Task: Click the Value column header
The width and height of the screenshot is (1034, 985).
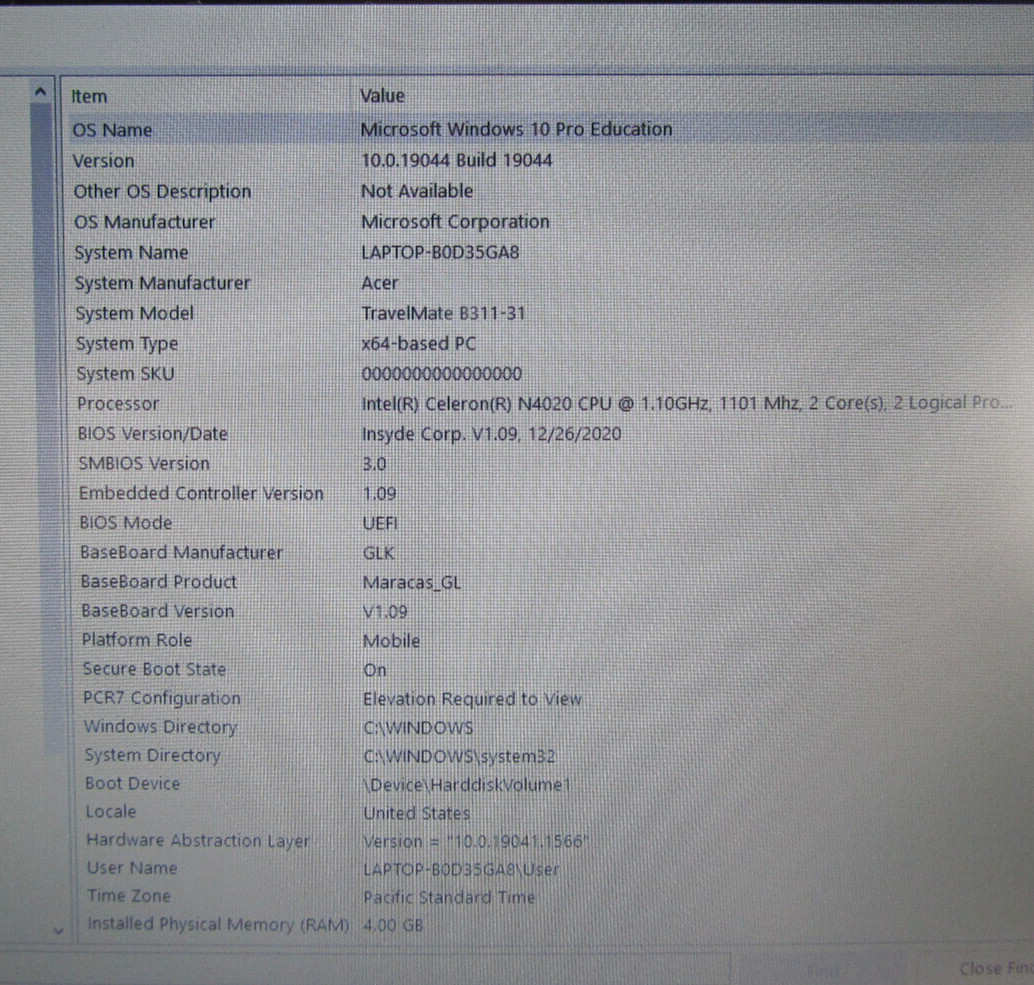Action: pyautogui.click(x=382, y=96)
